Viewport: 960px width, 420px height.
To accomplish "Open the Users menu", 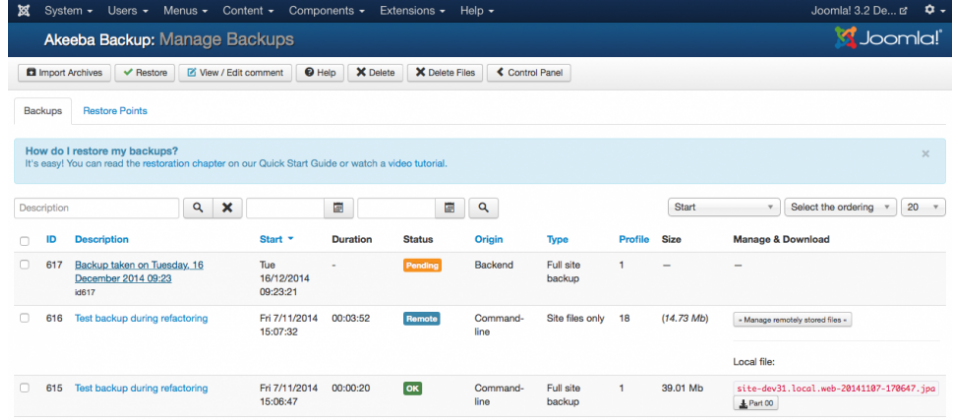I will 128,10.
